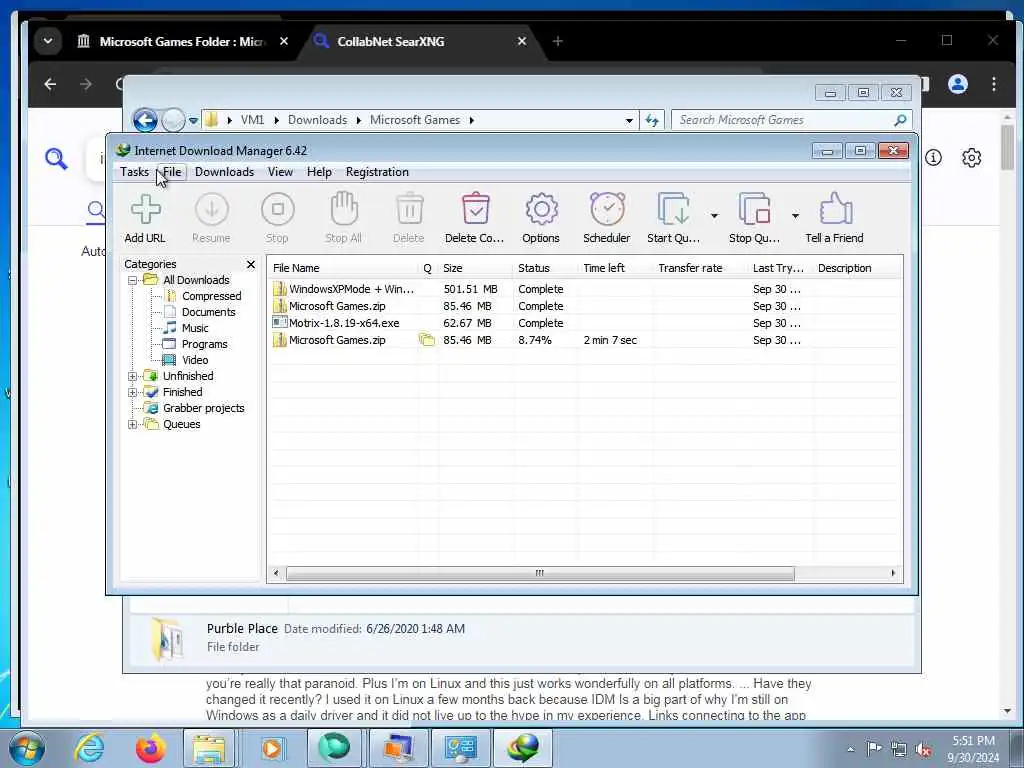Open the Scheduler clock icon
The height and width of the screenshot is (768, 1024).
coord(607,209)
